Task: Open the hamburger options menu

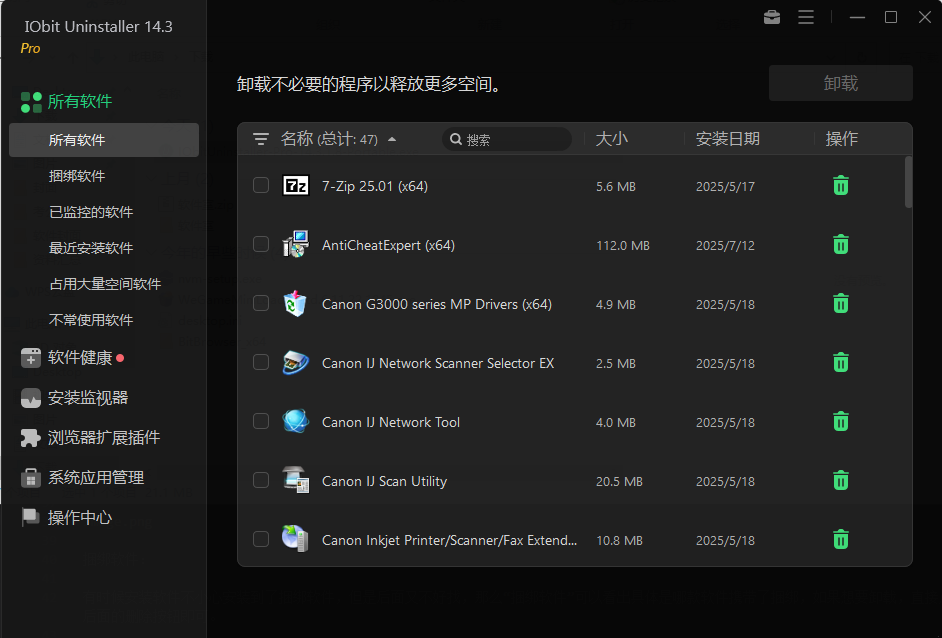Action: (x=806, y=17)
